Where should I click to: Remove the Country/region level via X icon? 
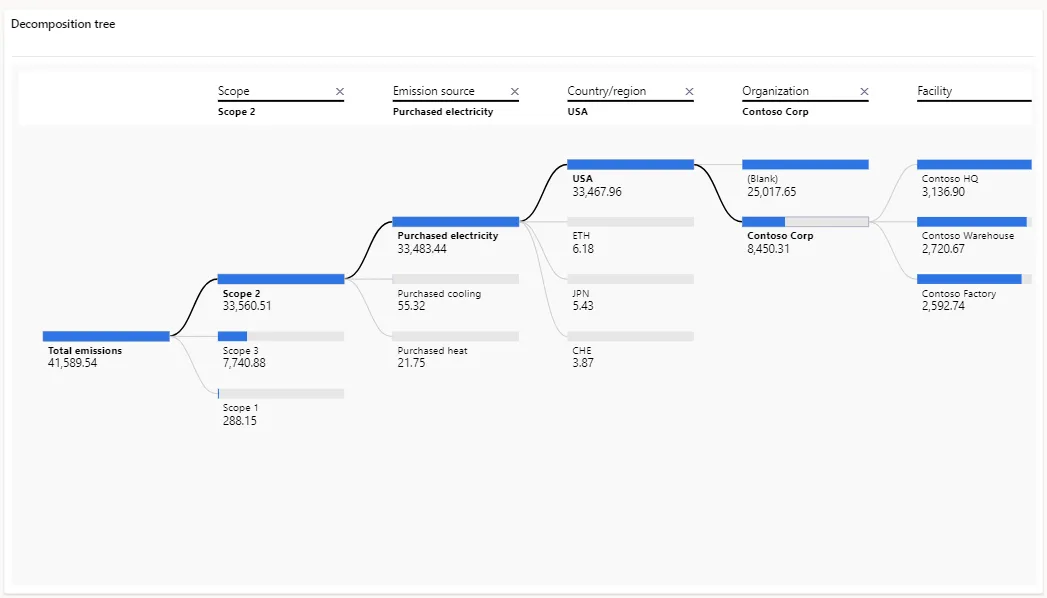689,91
